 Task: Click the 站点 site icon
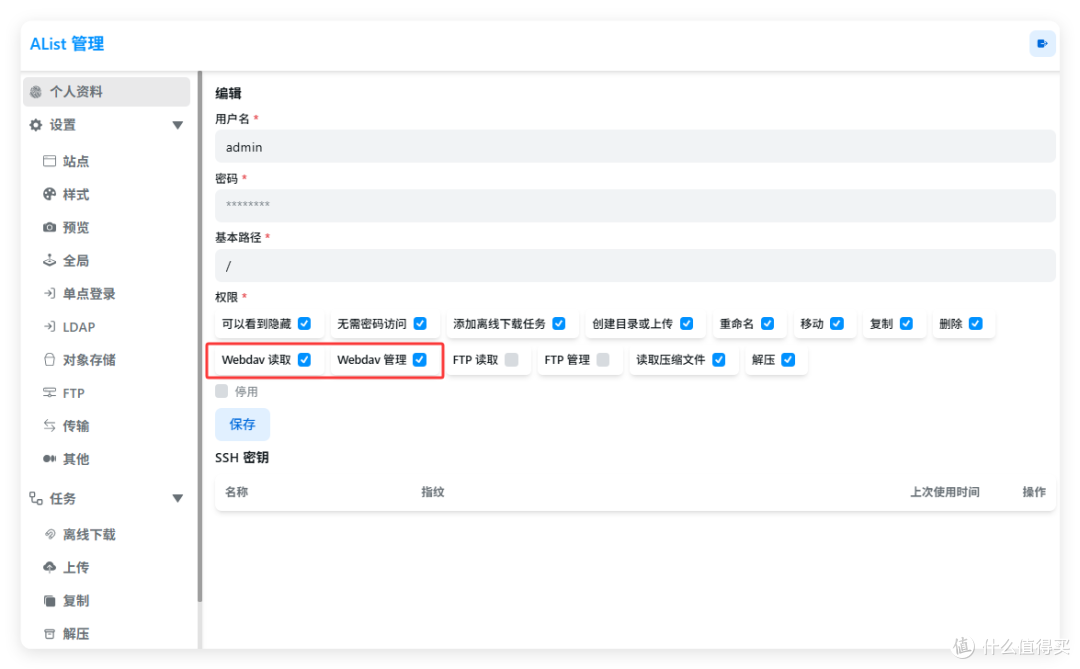click(x=49, y=161)
